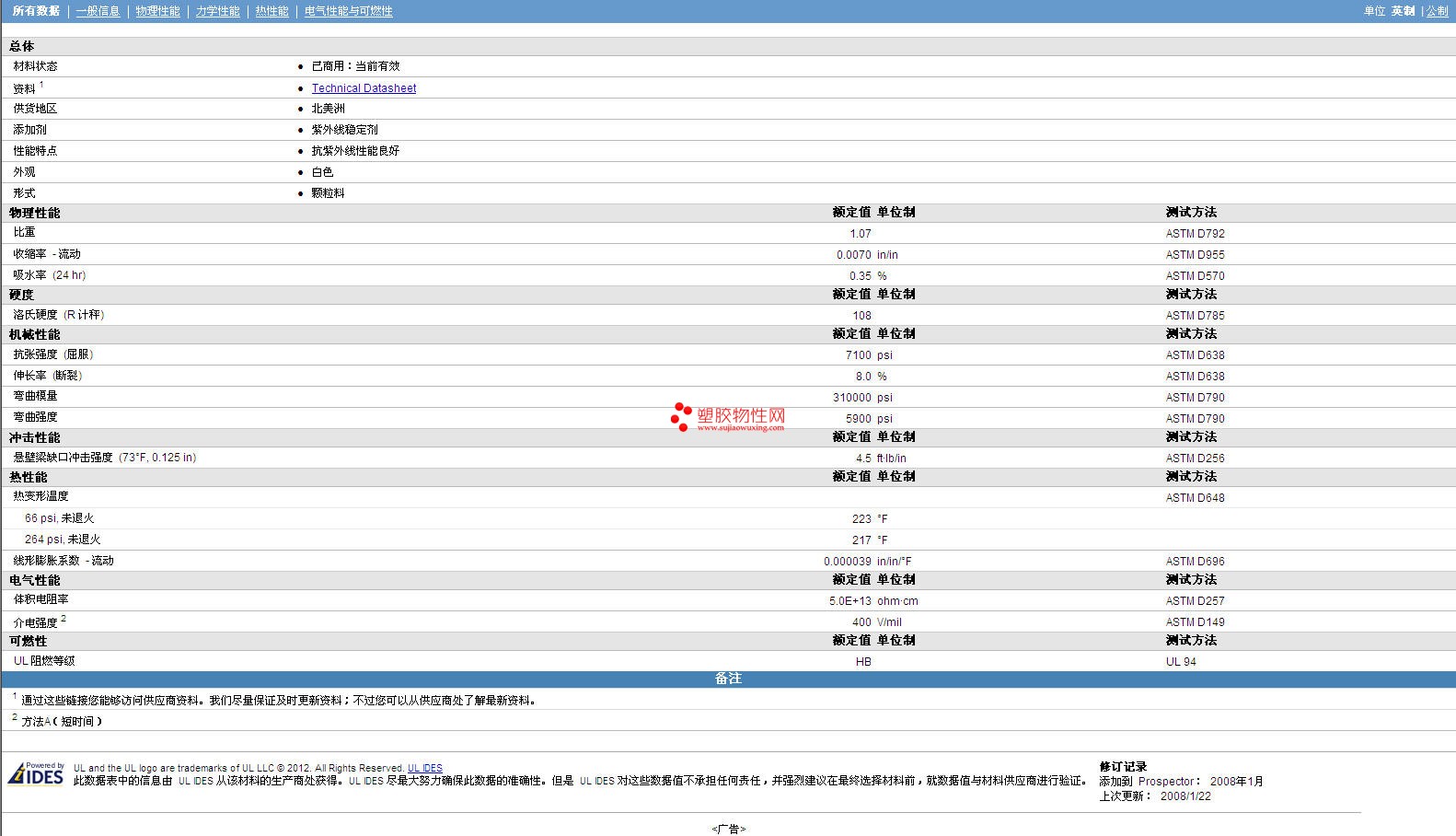Viewport: 1456px width, 836px height.
Task: Click last updated date 2008/1/22
Action: tap(1185, 796)
